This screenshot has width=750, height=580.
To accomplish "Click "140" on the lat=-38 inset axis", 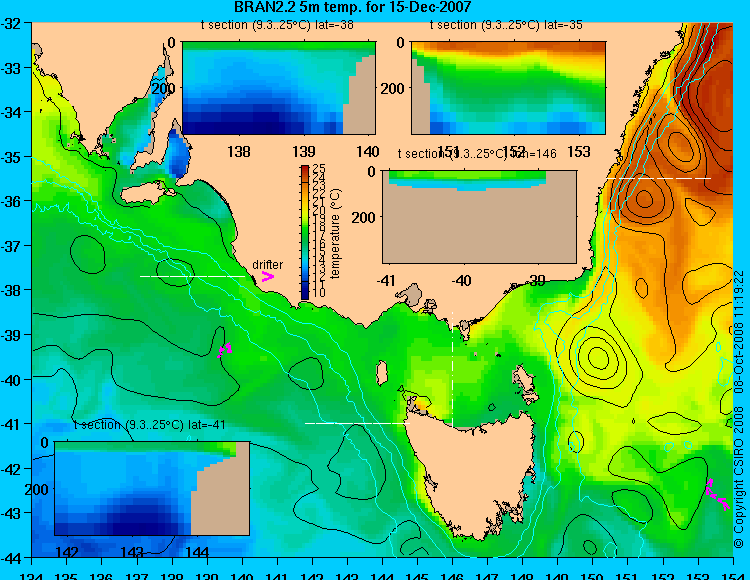I will (368, 152).
